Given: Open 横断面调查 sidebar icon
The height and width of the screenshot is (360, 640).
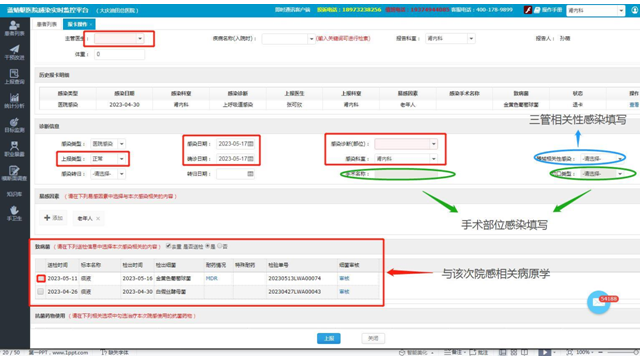Looking at the screenshot, I should pos(14,173).
